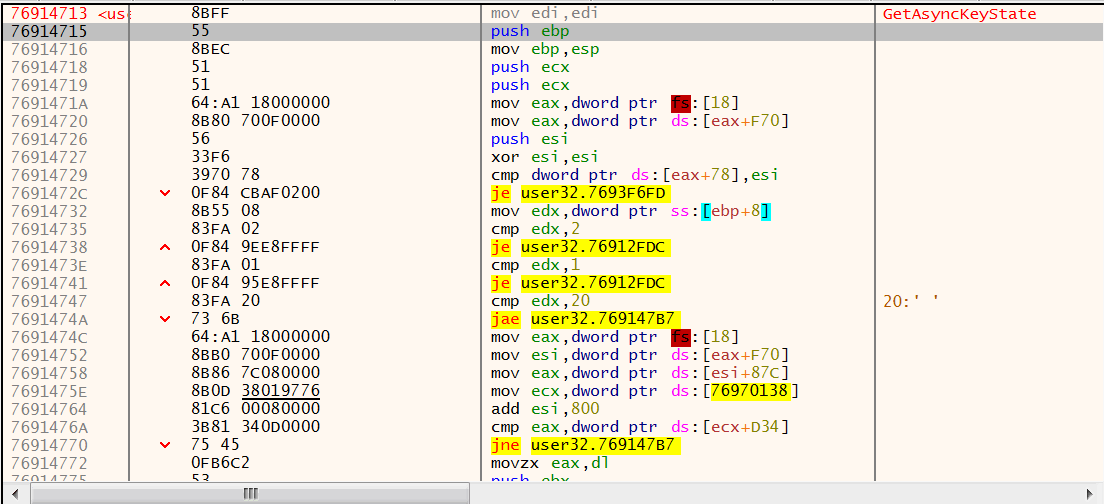Click the bytes 81C6 00080000
This screenshot has height=504, width=1104.
[255, 408]
